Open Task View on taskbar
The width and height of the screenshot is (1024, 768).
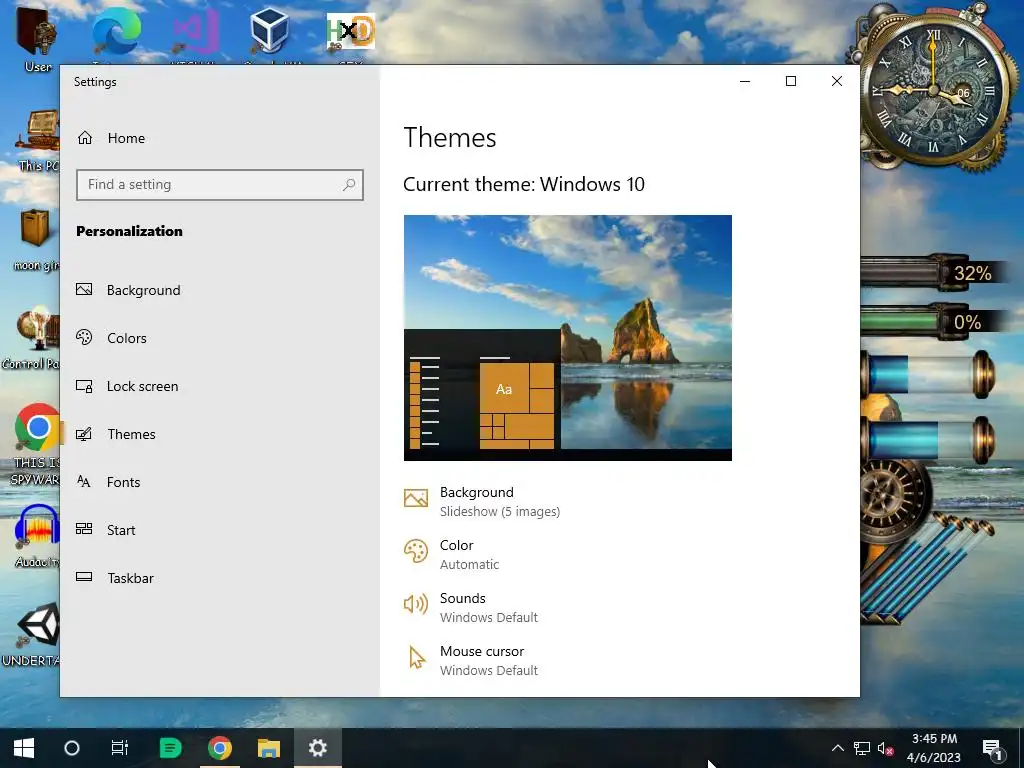120,748
